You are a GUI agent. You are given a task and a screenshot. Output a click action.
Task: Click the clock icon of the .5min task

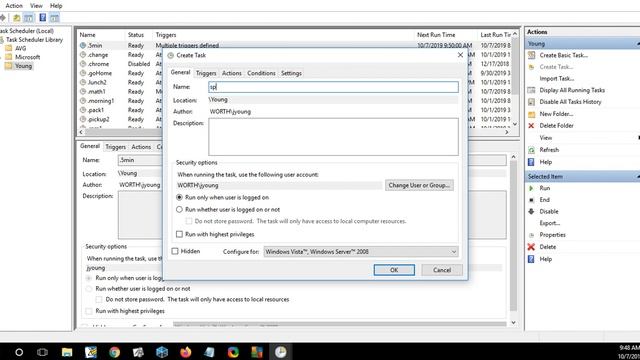pyautogui.click(x=83, y=45)
